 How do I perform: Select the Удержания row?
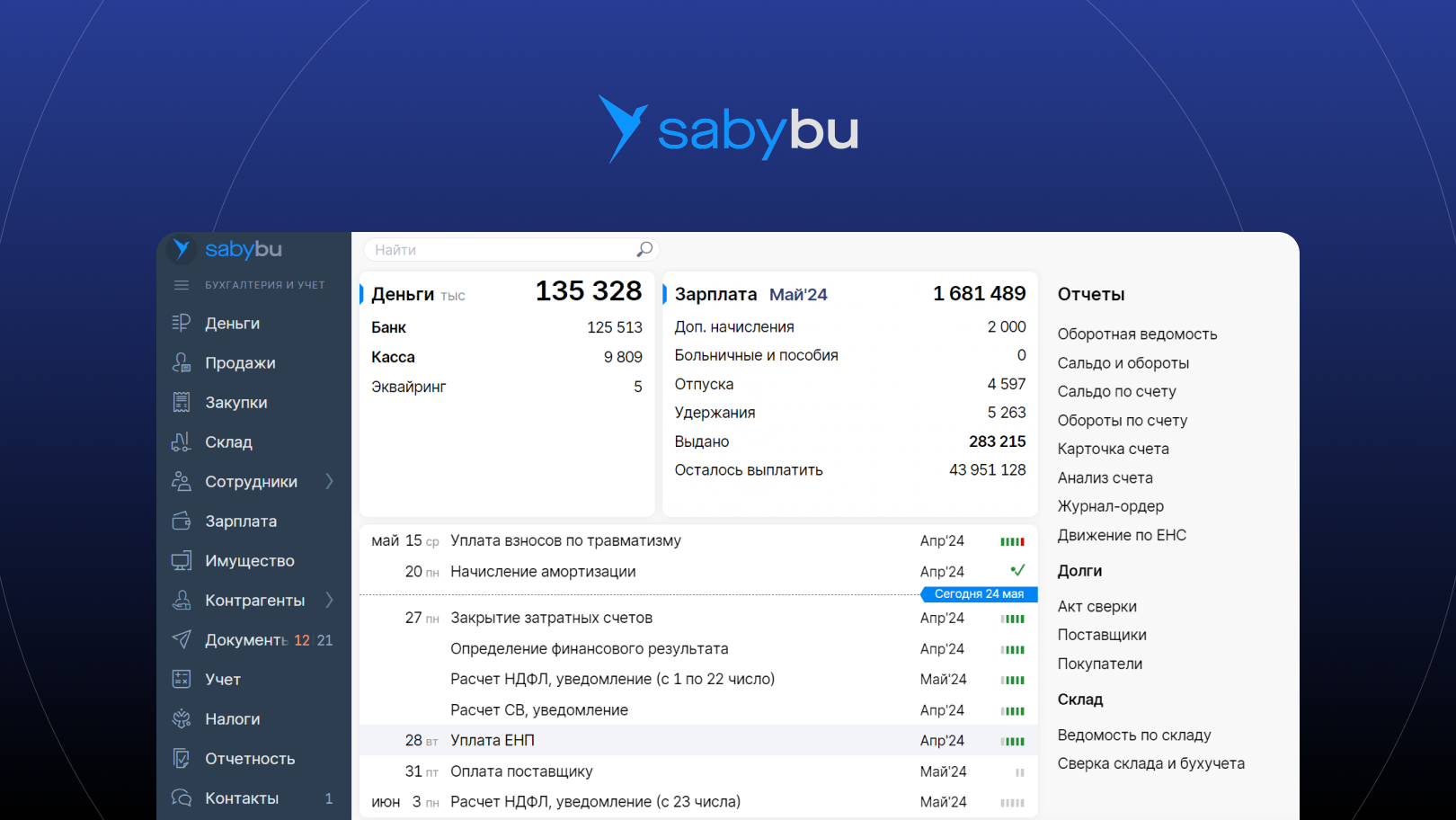click(850, 413)
